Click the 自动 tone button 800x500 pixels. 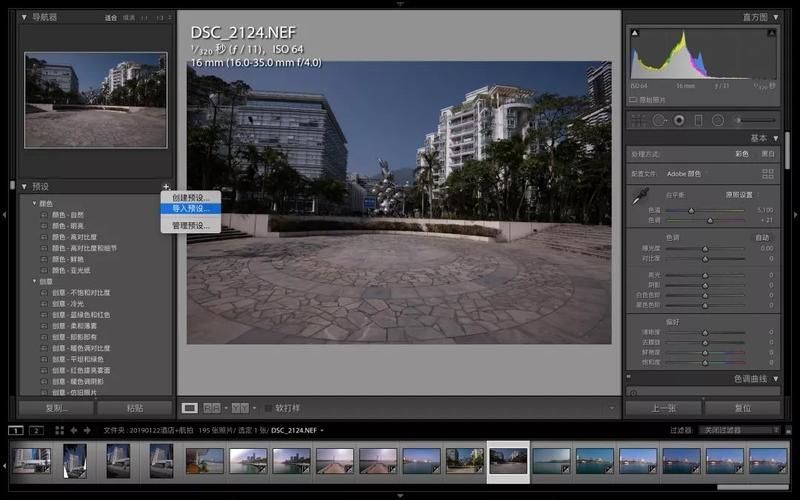762,238
